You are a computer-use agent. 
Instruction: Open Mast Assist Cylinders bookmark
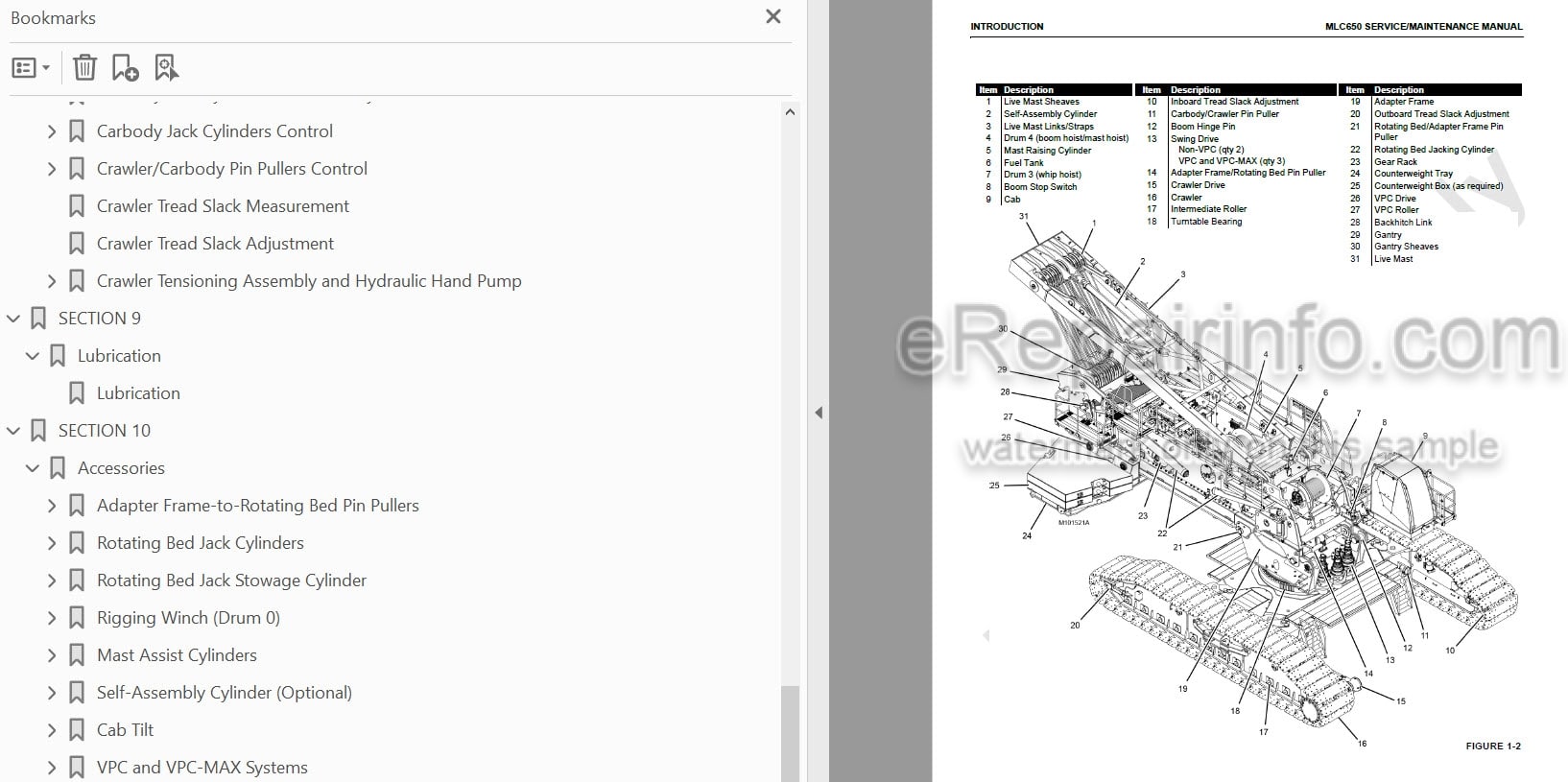click(177, 655)
